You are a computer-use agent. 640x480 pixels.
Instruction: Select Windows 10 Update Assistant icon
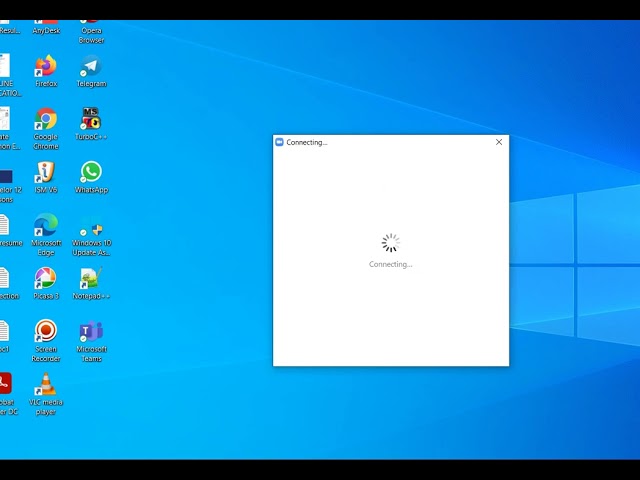point(91,227)
